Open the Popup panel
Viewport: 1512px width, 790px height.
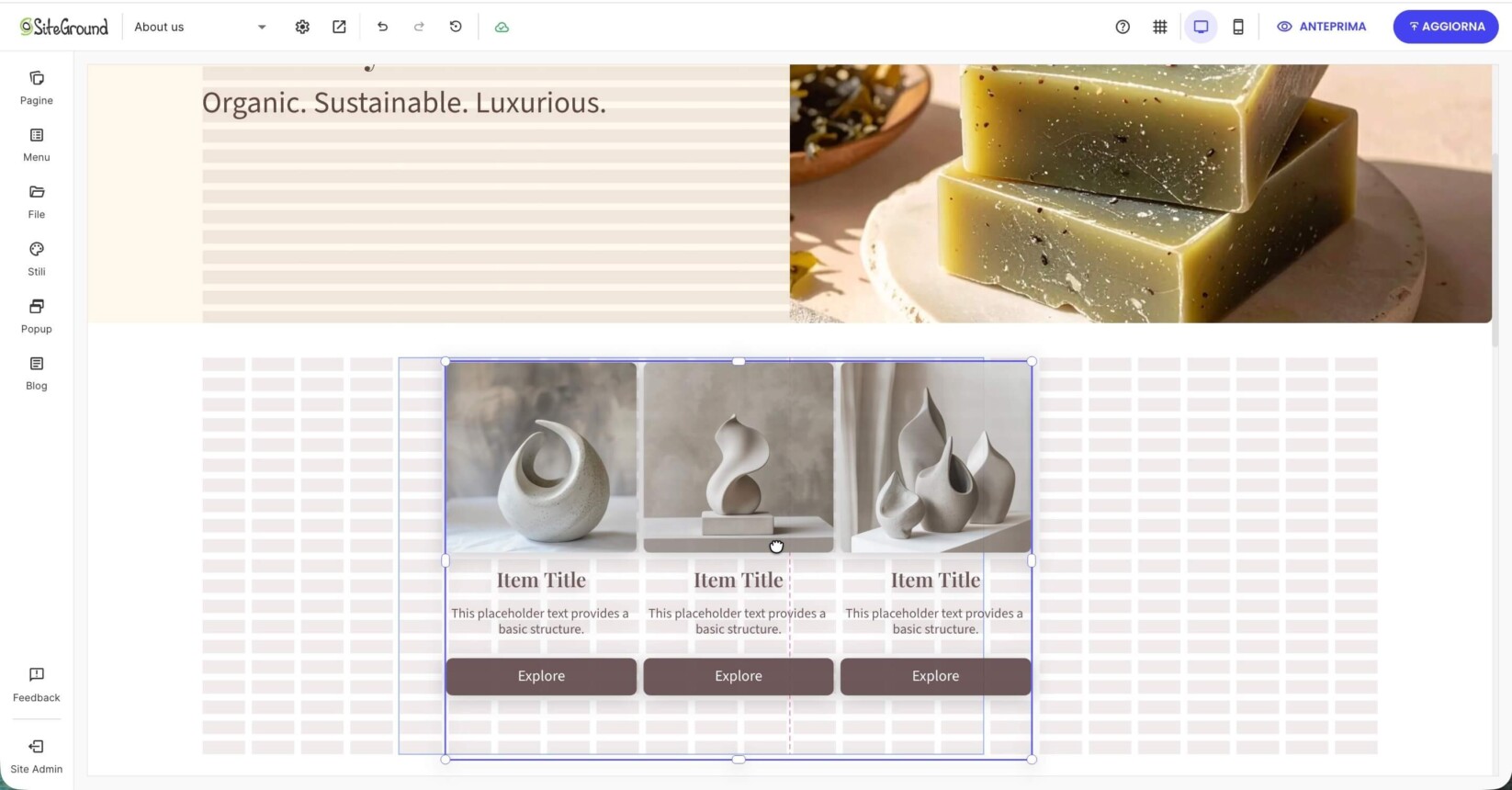(x=37, y=316)
